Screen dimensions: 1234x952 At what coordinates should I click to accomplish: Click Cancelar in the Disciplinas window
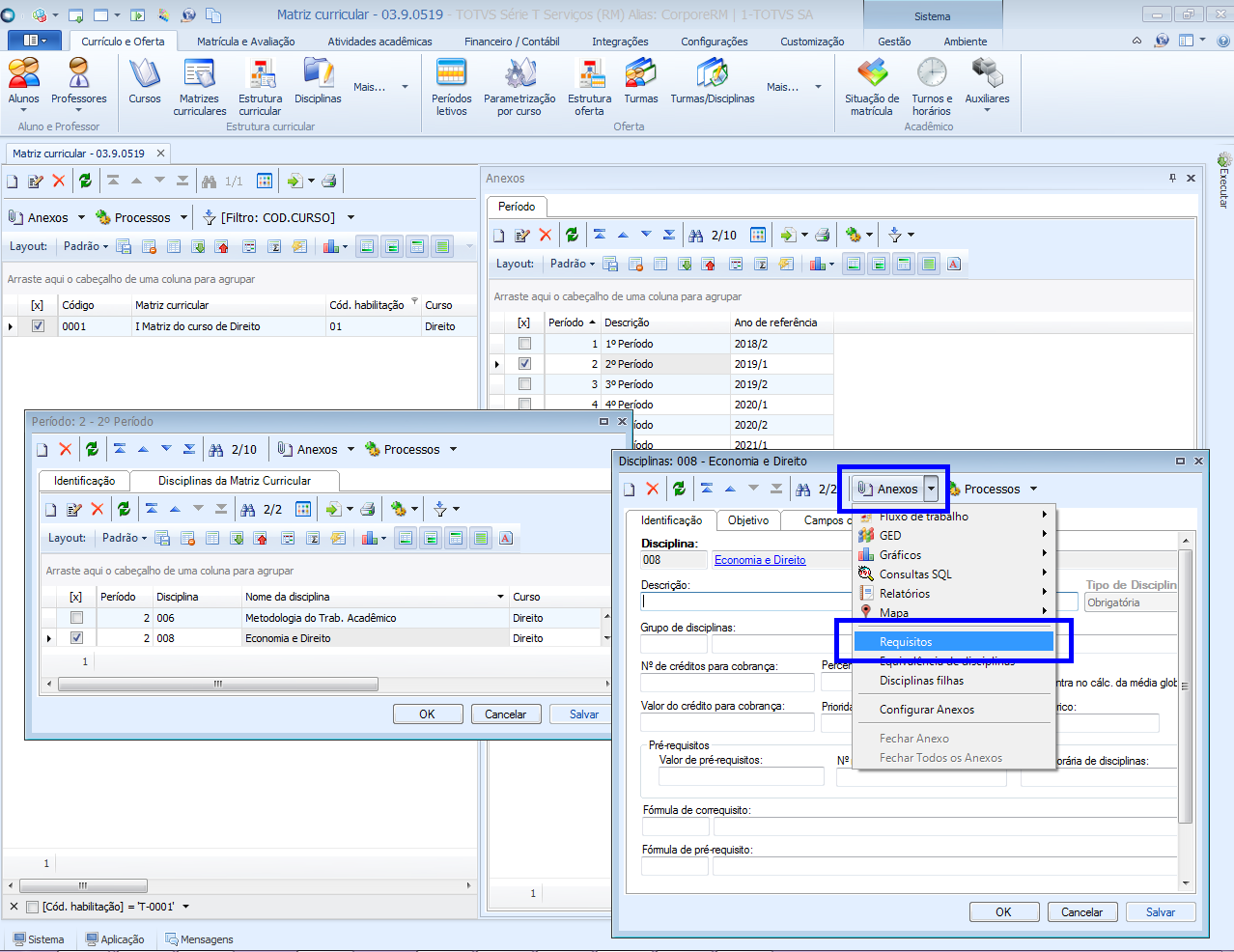1081,912
